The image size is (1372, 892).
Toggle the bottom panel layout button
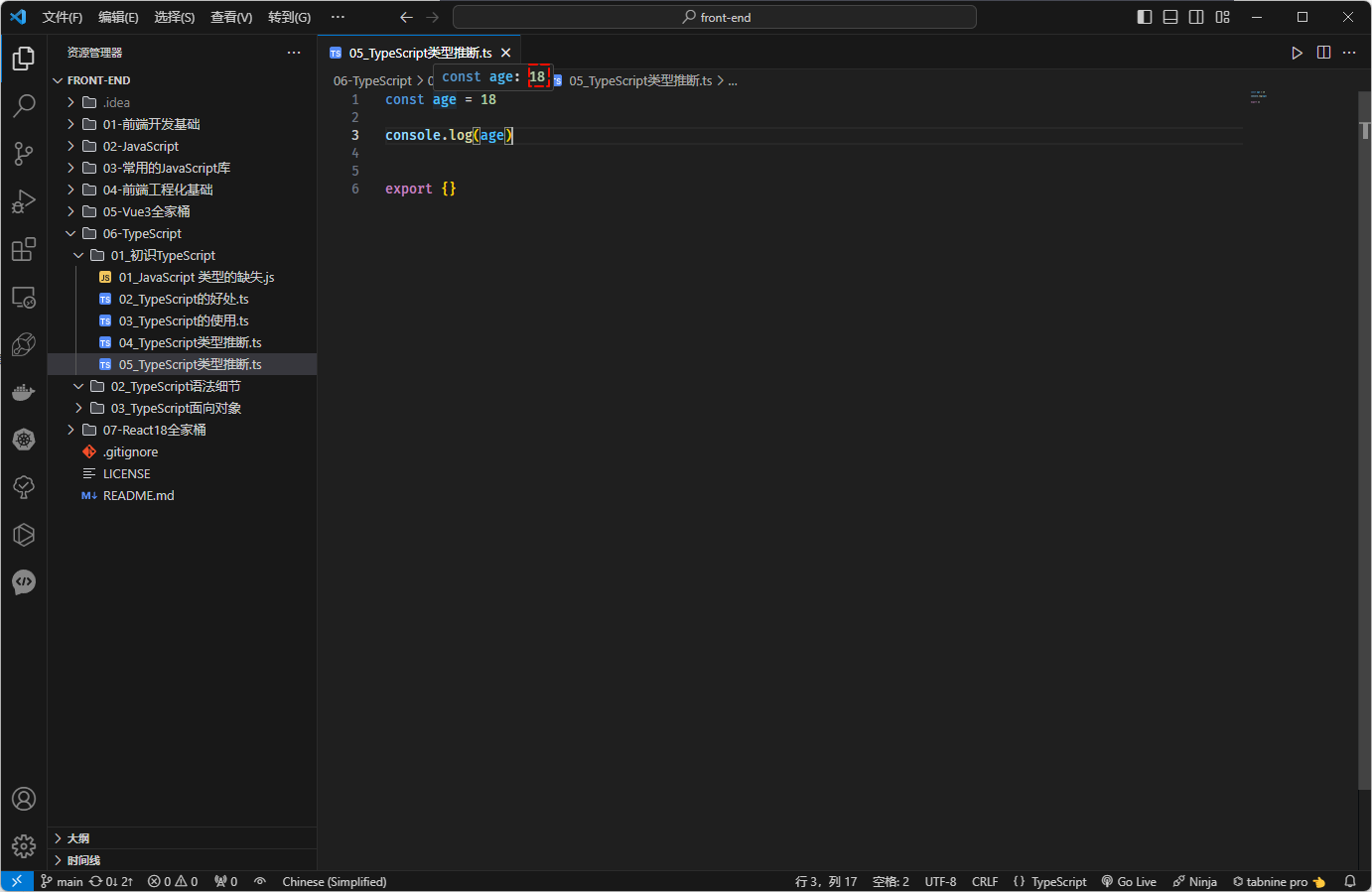pyautogui.click(x=1170, y=17)
